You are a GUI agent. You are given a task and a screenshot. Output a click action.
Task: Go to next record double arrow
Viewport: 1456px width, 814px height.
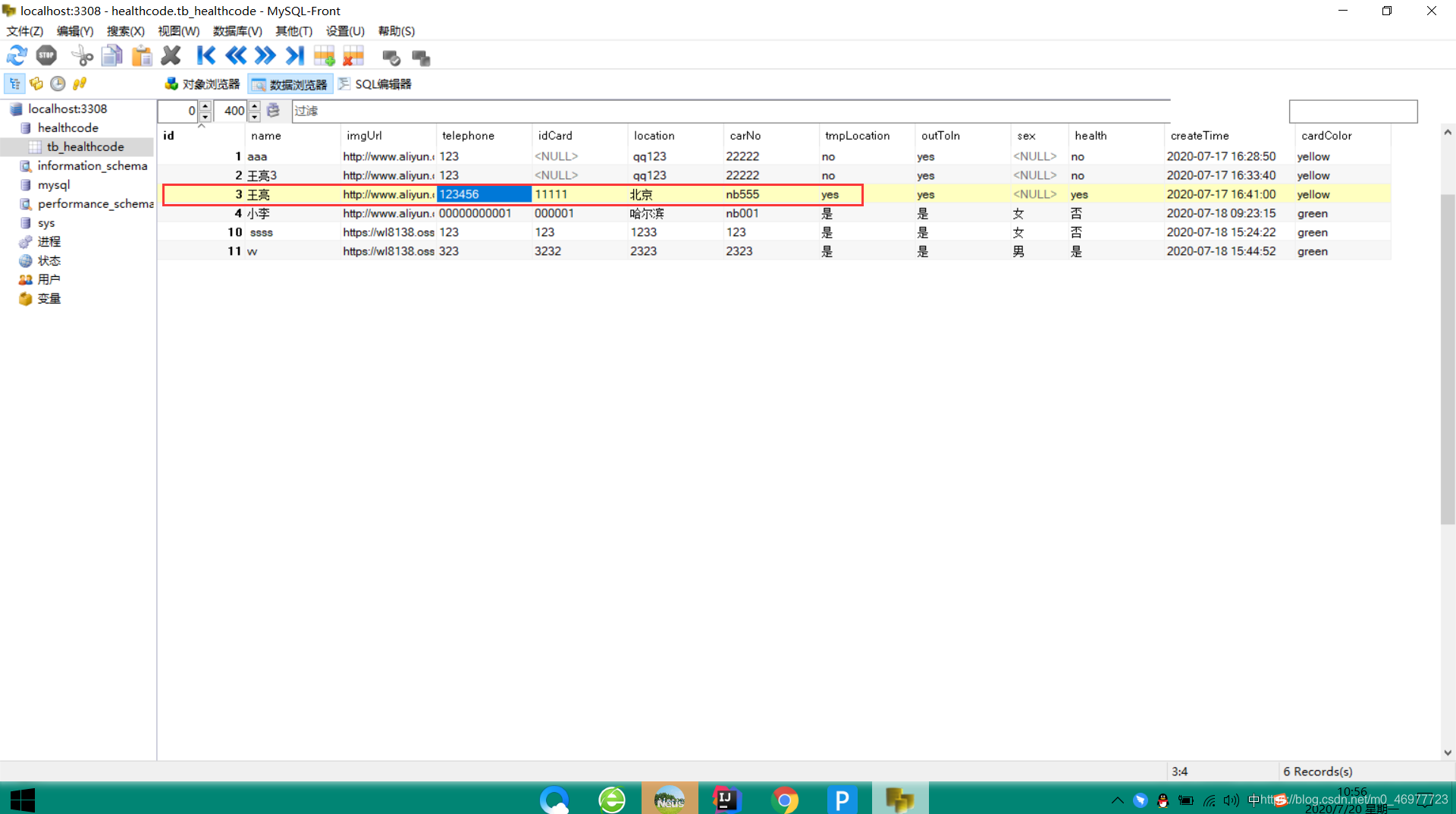[265, 55]
